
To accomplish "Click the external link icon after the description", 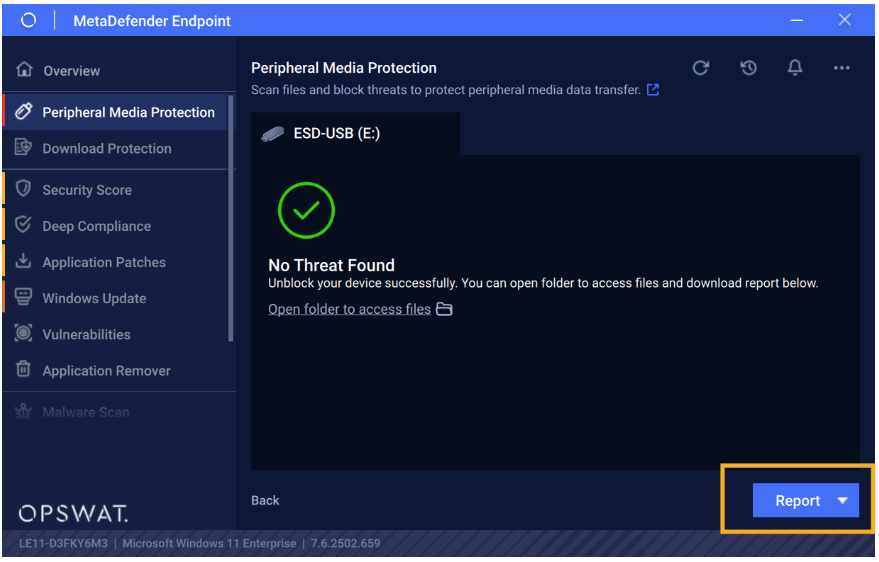I will pyautogui.click(x=653, y=90).
